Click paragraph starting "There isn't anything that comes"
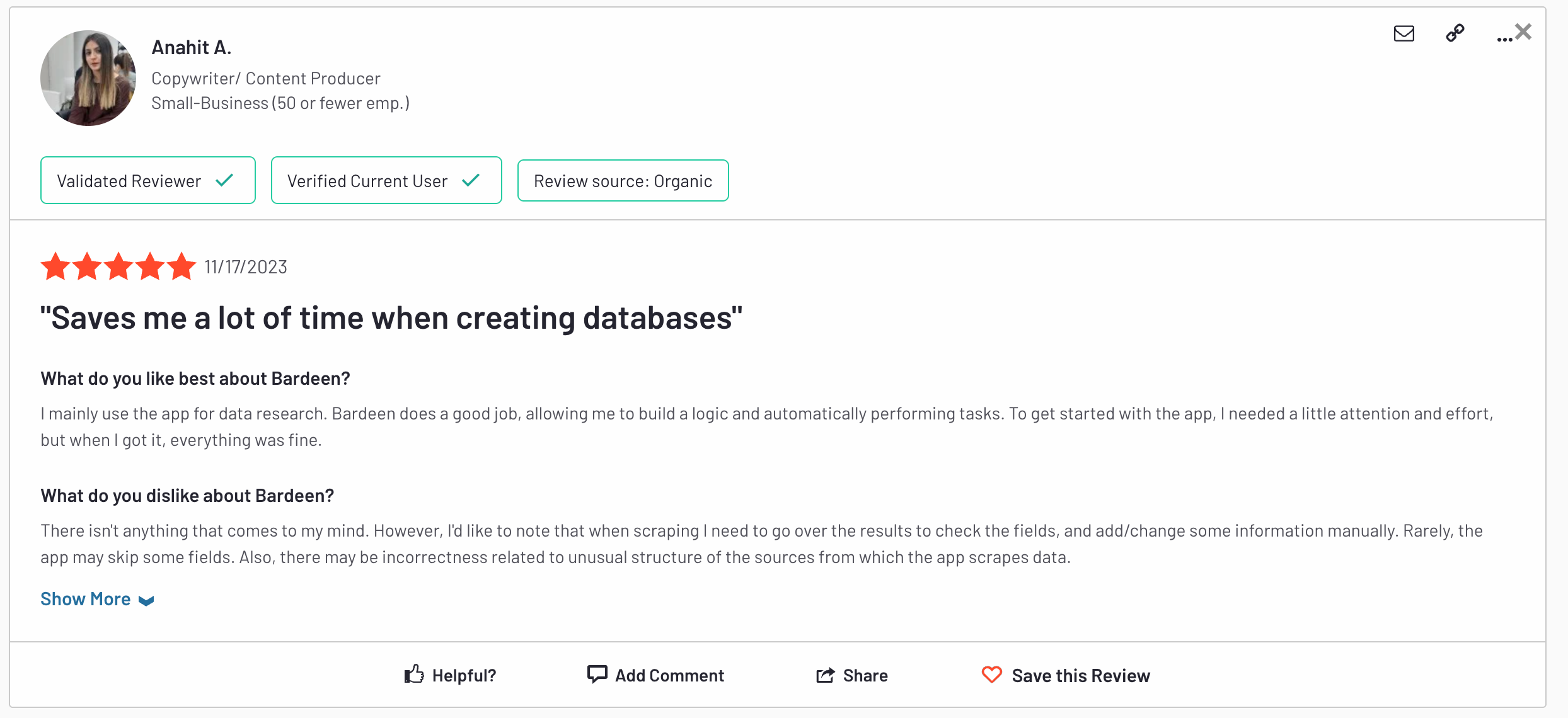The image size is (1568, 718). (x=761, y=544)
